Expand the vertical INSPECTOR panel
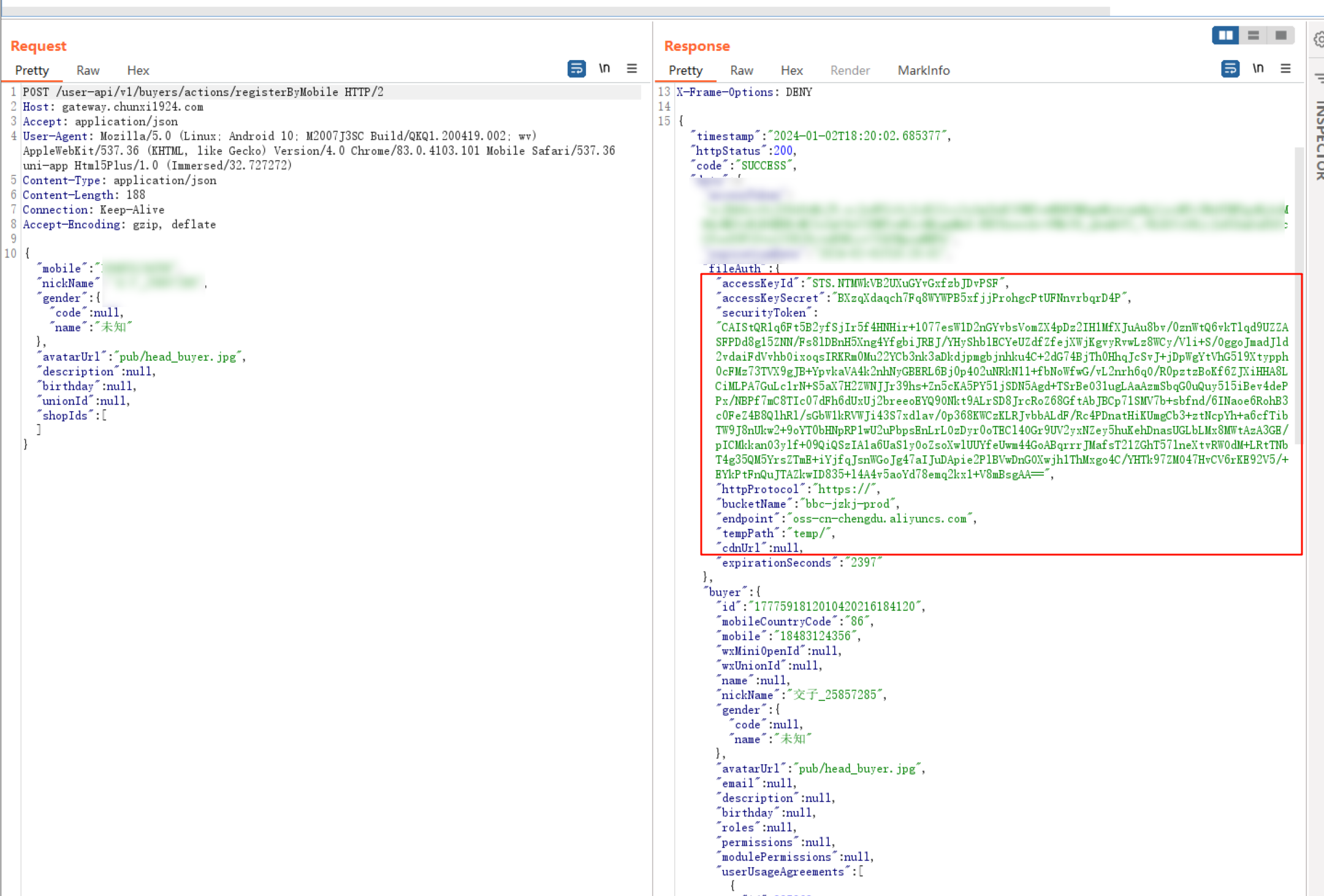The image size is (1324, 896). (x=1318, y=141)
